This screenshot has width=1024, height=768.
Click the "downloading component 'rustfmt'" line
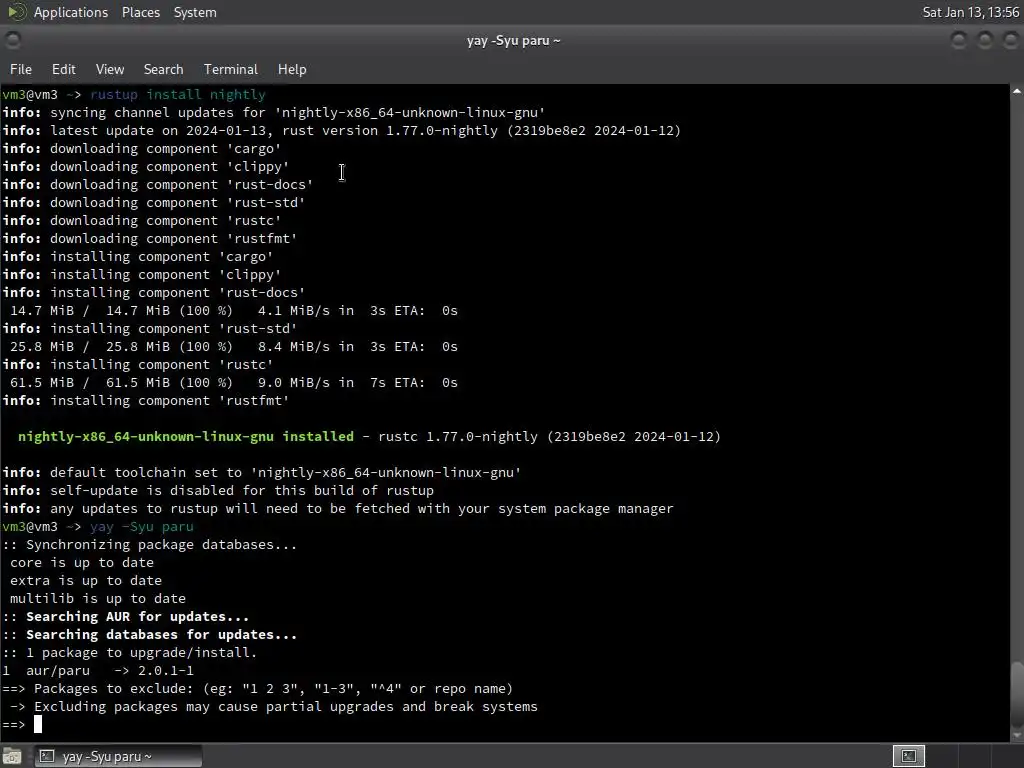[x=150, y=238]
